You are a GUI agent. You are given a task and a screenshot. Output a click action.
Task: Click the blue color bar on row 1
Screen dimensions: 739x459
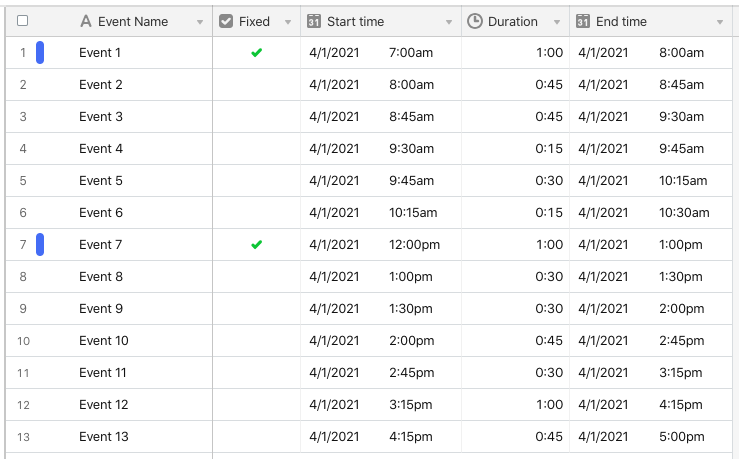pos(40,52)
